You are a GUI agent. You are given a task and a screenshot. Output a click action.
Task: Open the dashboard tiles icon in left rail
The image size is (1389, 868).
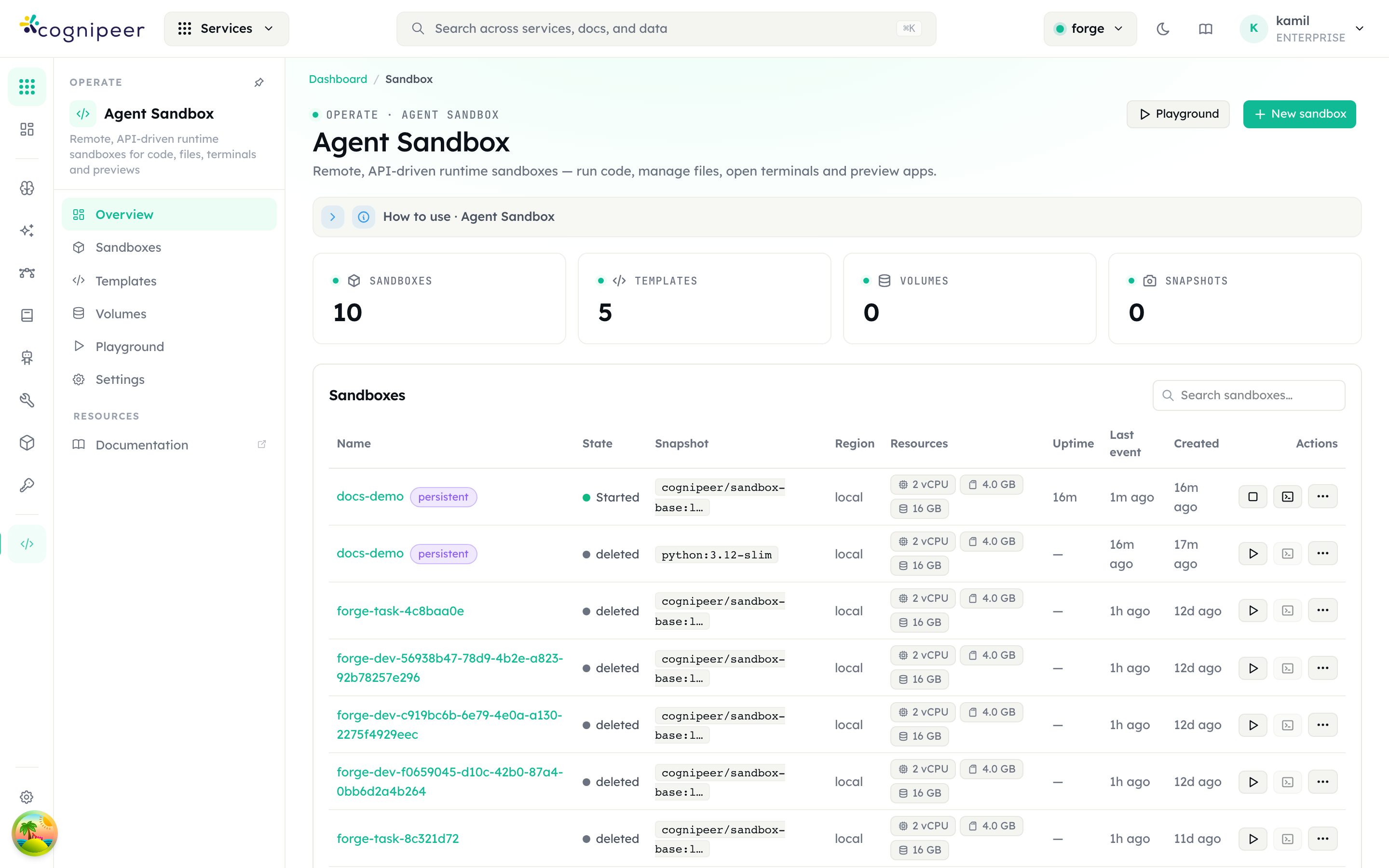pos(27,129)
